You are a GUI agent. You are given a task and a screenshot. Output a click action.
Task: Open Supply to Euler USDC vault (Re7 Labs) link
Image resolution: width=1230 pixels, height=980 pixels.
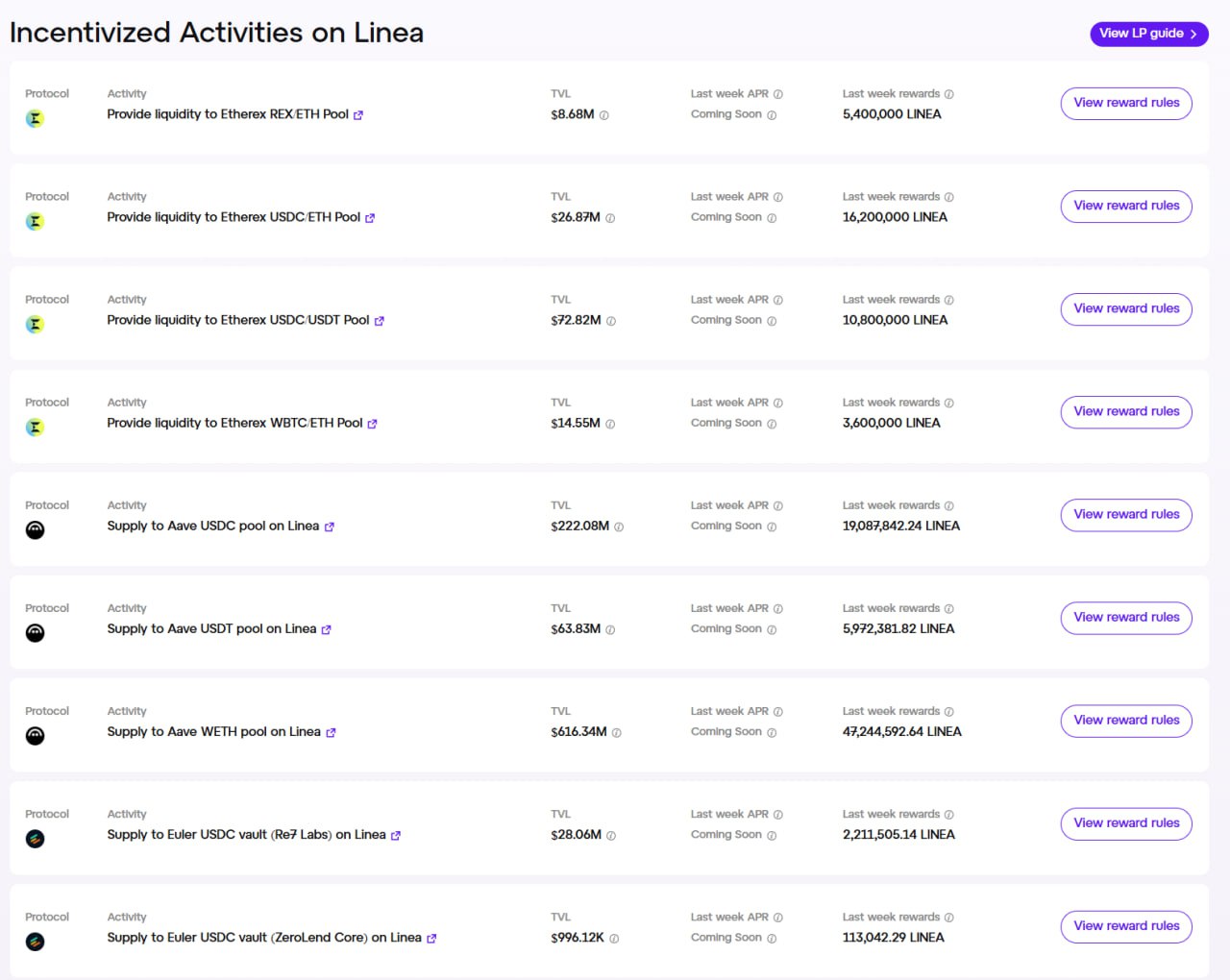pos(247,834)
